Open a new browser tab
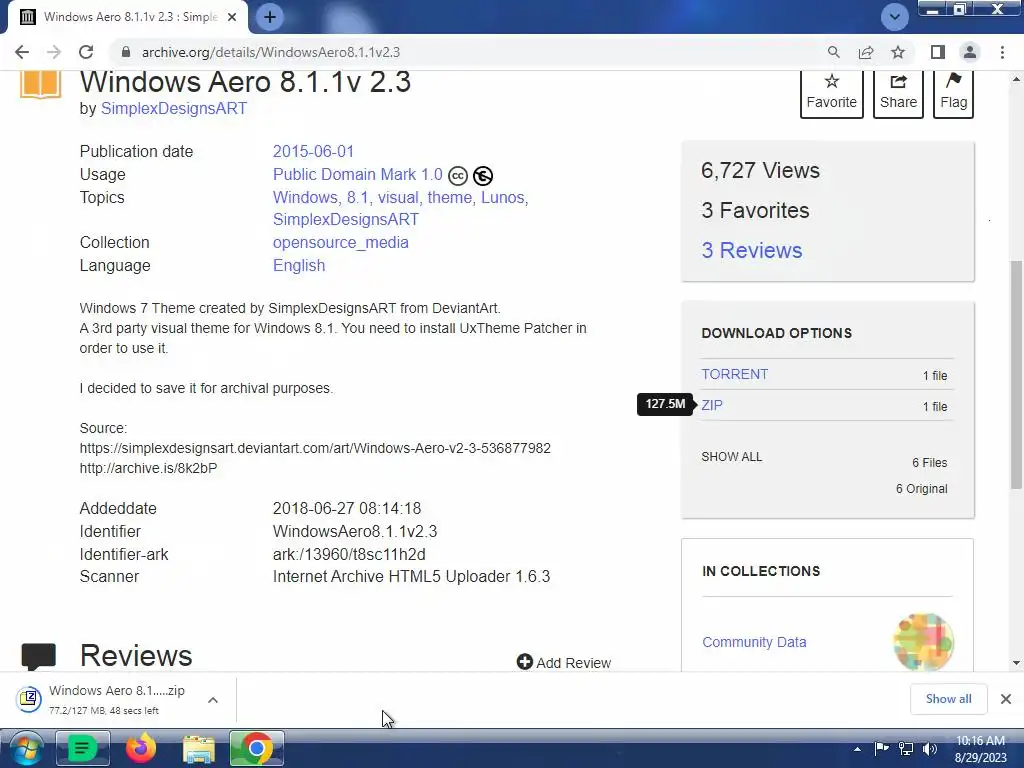1024x768 pixels. 270,17
